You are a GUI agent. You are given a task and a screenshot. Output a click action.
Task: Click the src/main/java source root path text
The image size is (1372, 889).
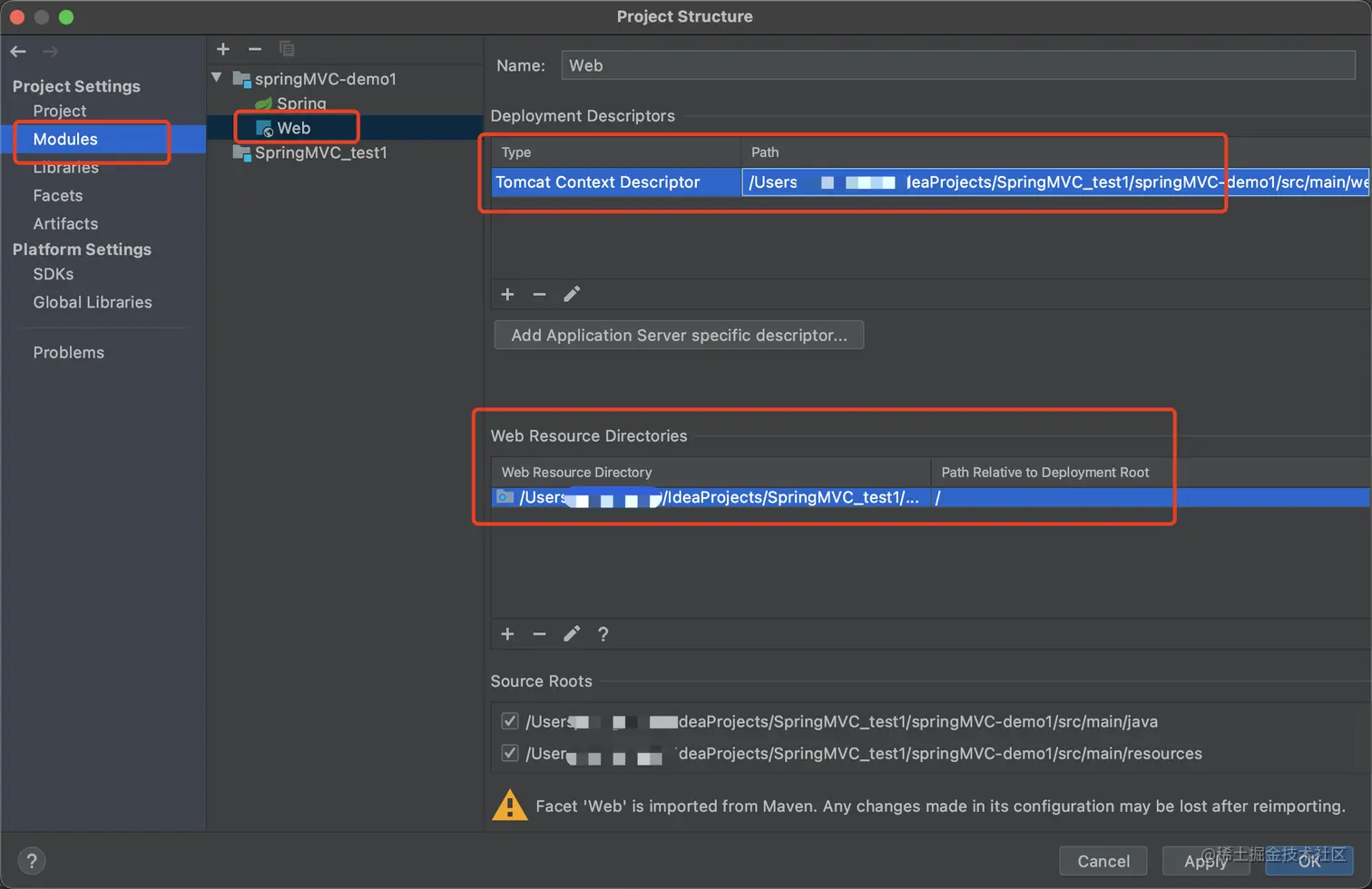coord(842,721)
